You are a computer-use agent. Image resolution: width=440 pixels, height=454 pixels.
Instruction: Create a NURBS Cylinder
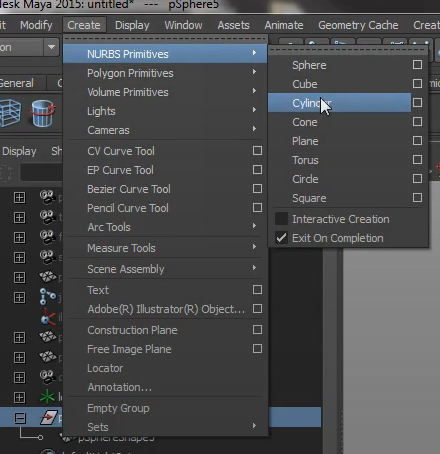tap(339, 103)
